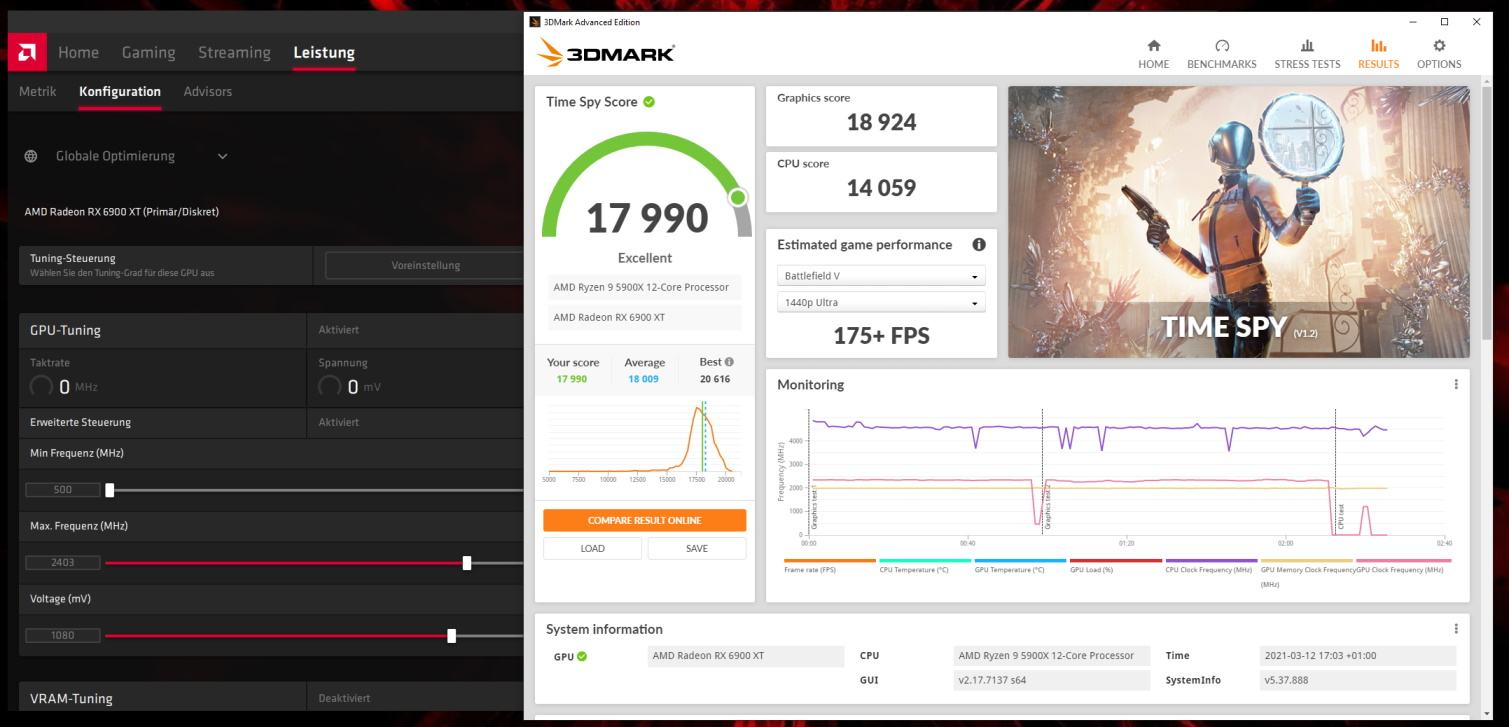Click the 175+ FPS estimate text

881,336
